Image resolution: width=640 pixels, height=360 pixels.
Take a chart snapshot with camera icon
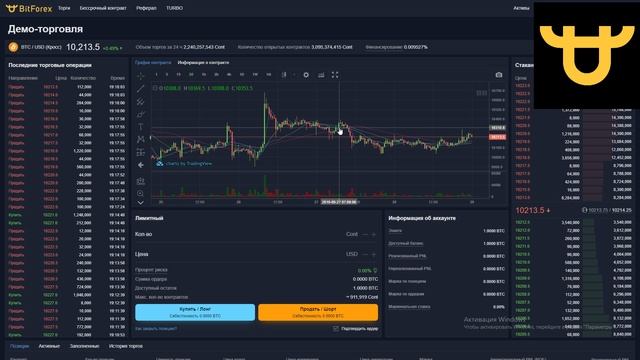pos(499,75)
